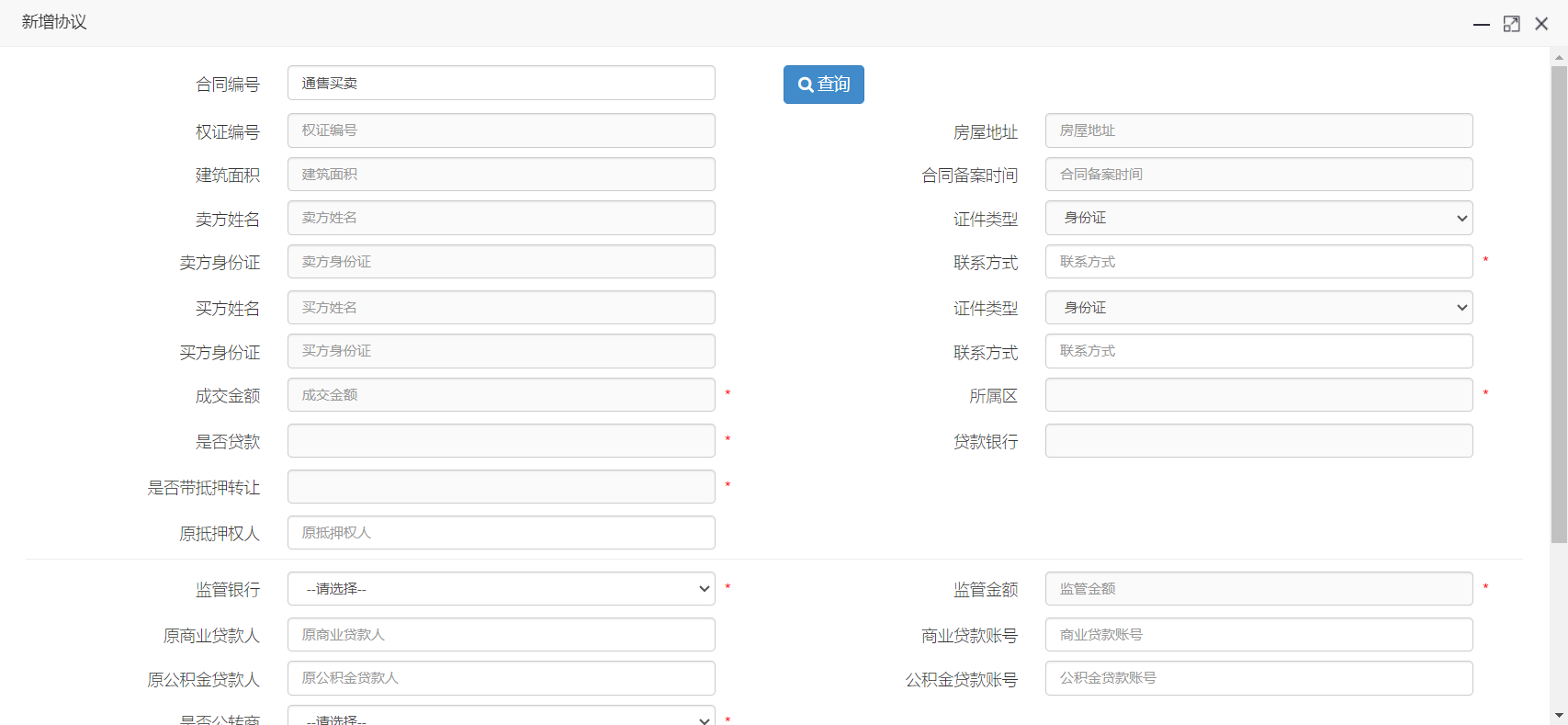Open the 监管银行 dropdown

[x=502, y=589]
